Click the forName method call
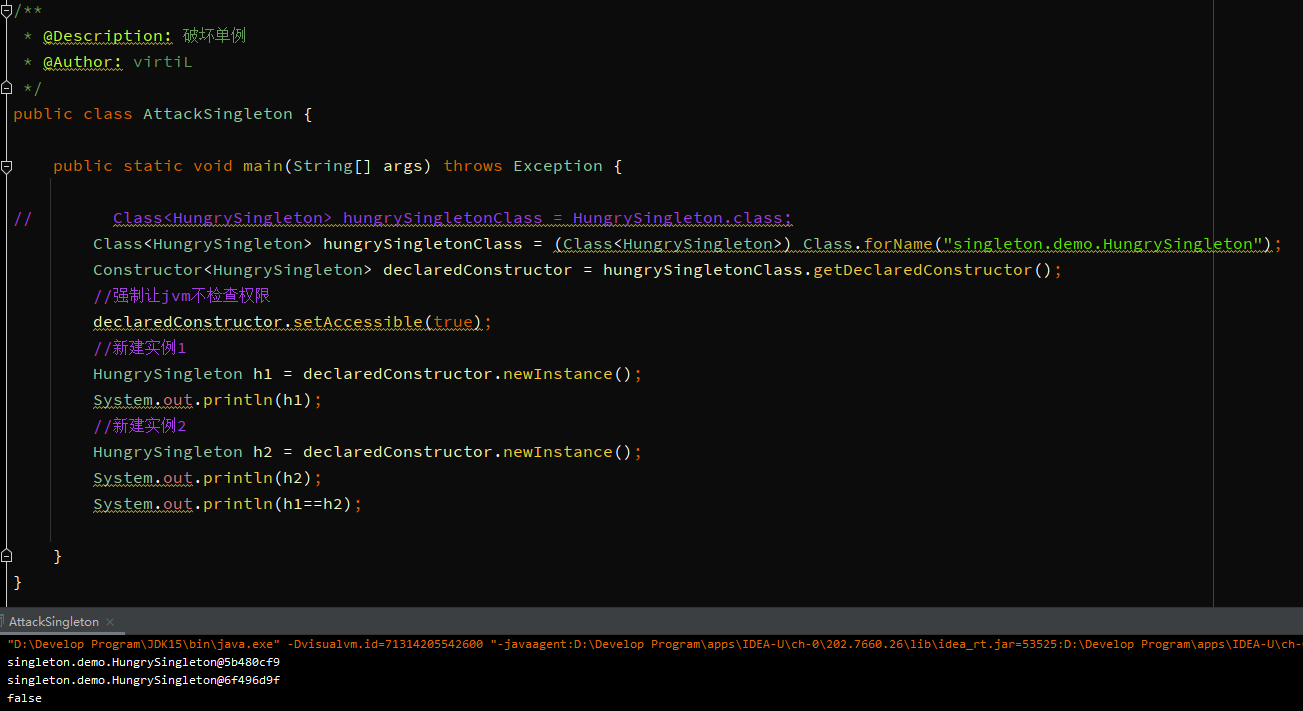The width and height of the screenshot is (1303, 711). pyautogui.click(x=898, y=244)
